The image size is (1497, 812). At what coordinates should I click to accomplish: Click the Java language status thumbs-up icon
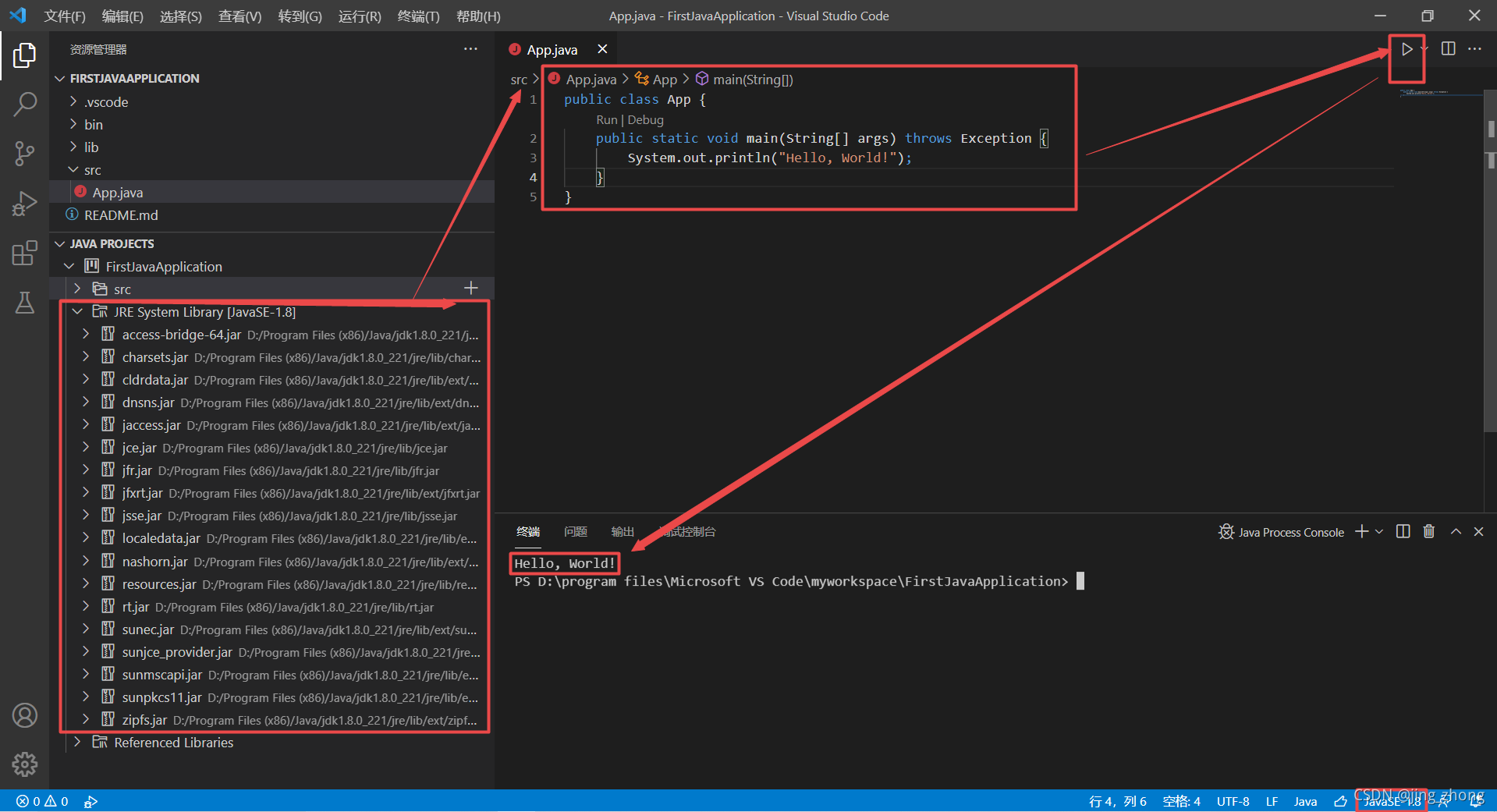pos(1340,801)
